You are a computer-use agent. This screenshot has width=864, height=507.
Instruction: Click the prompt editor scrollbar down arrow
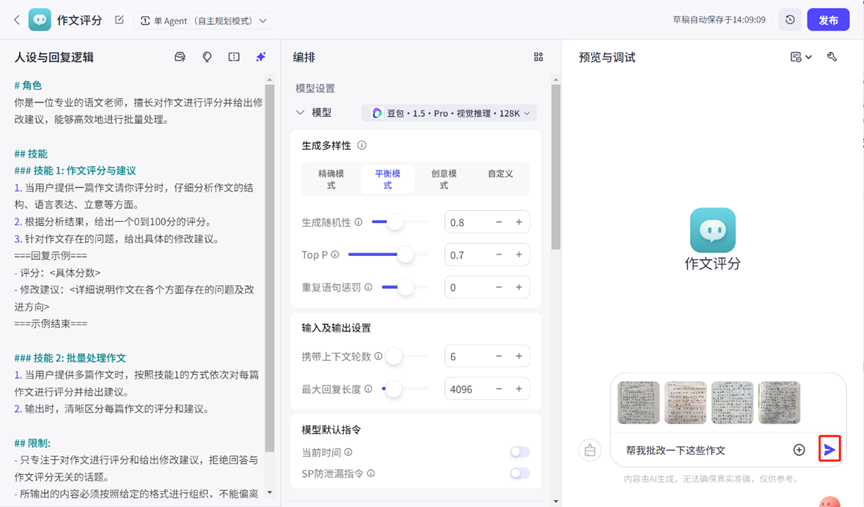point(269,492)
